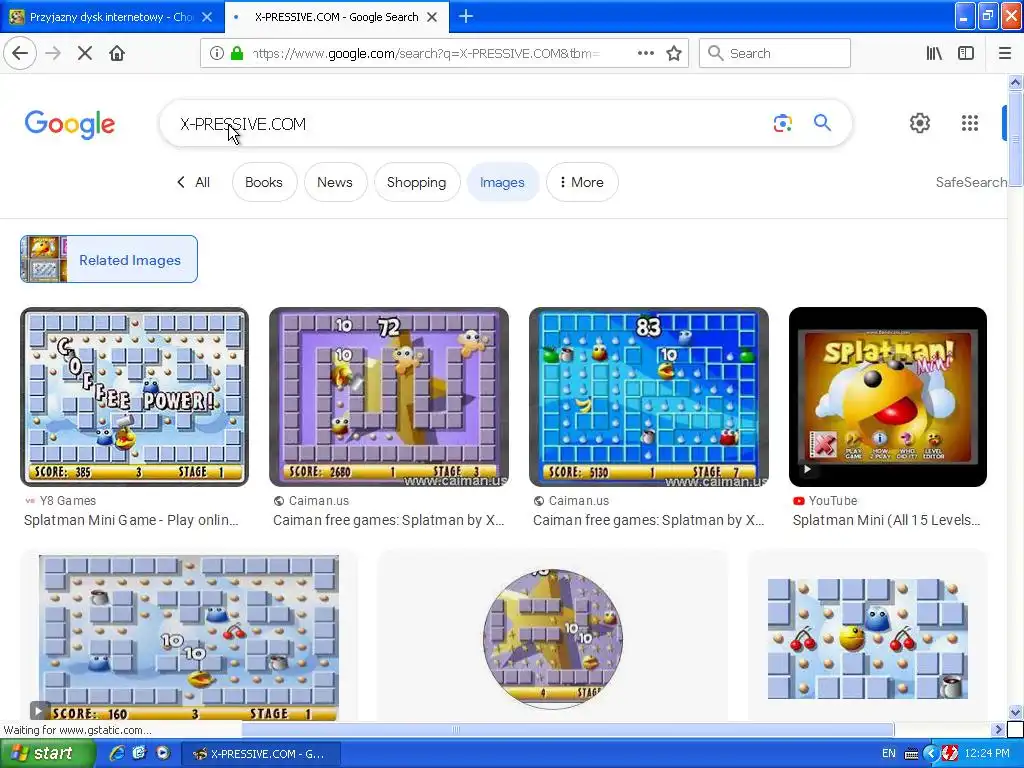
Task: Select the Shopping filter
Action: tap(417, 182)
